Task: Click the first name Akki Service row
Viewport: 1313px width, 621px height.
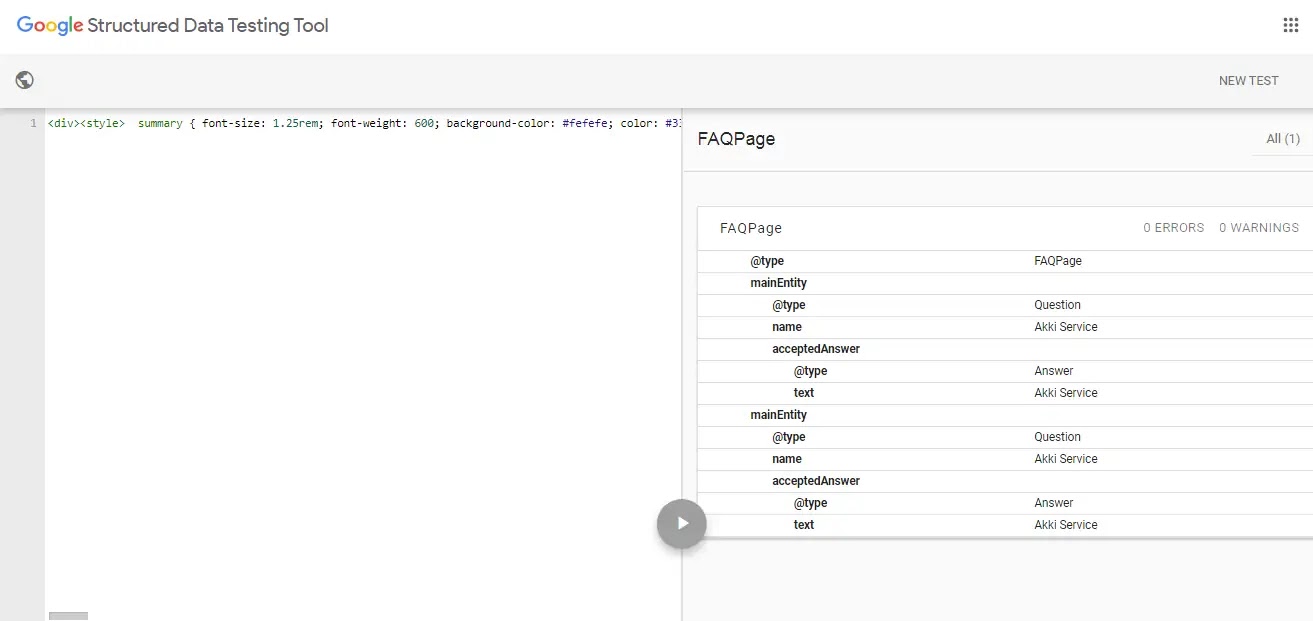Action: [1005, 327]
